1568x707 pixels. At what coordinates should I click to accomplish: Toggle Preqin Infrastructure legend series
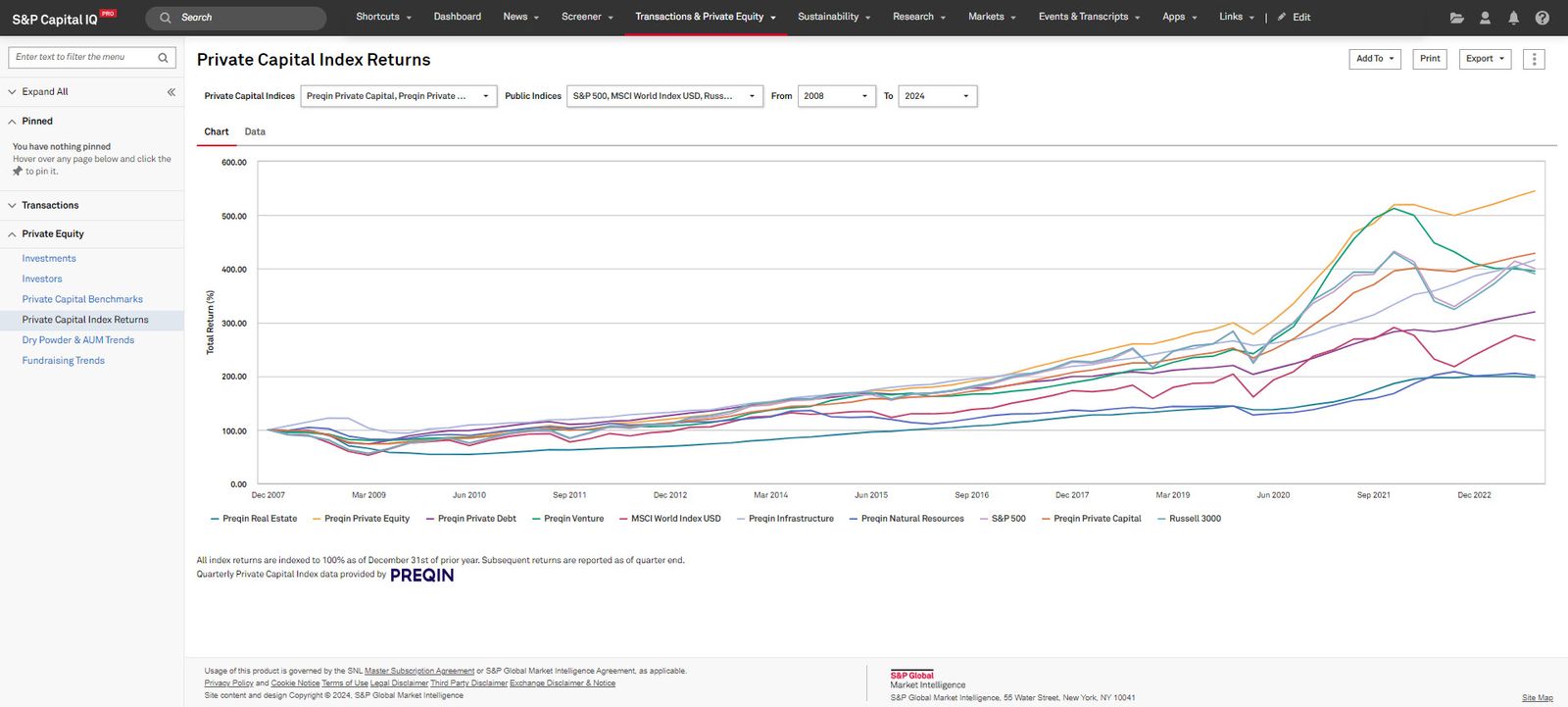pos(785,519)
